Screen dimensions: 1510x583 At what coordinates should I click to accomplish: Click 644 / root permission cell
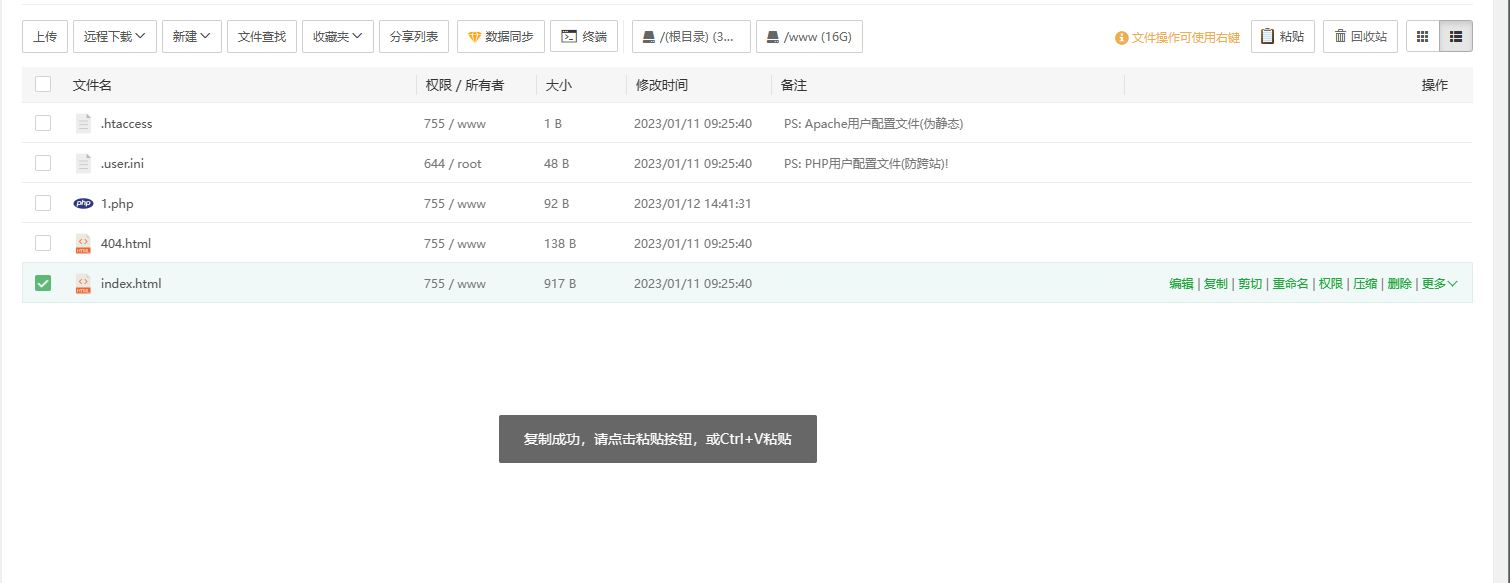(x=453, y=164)
